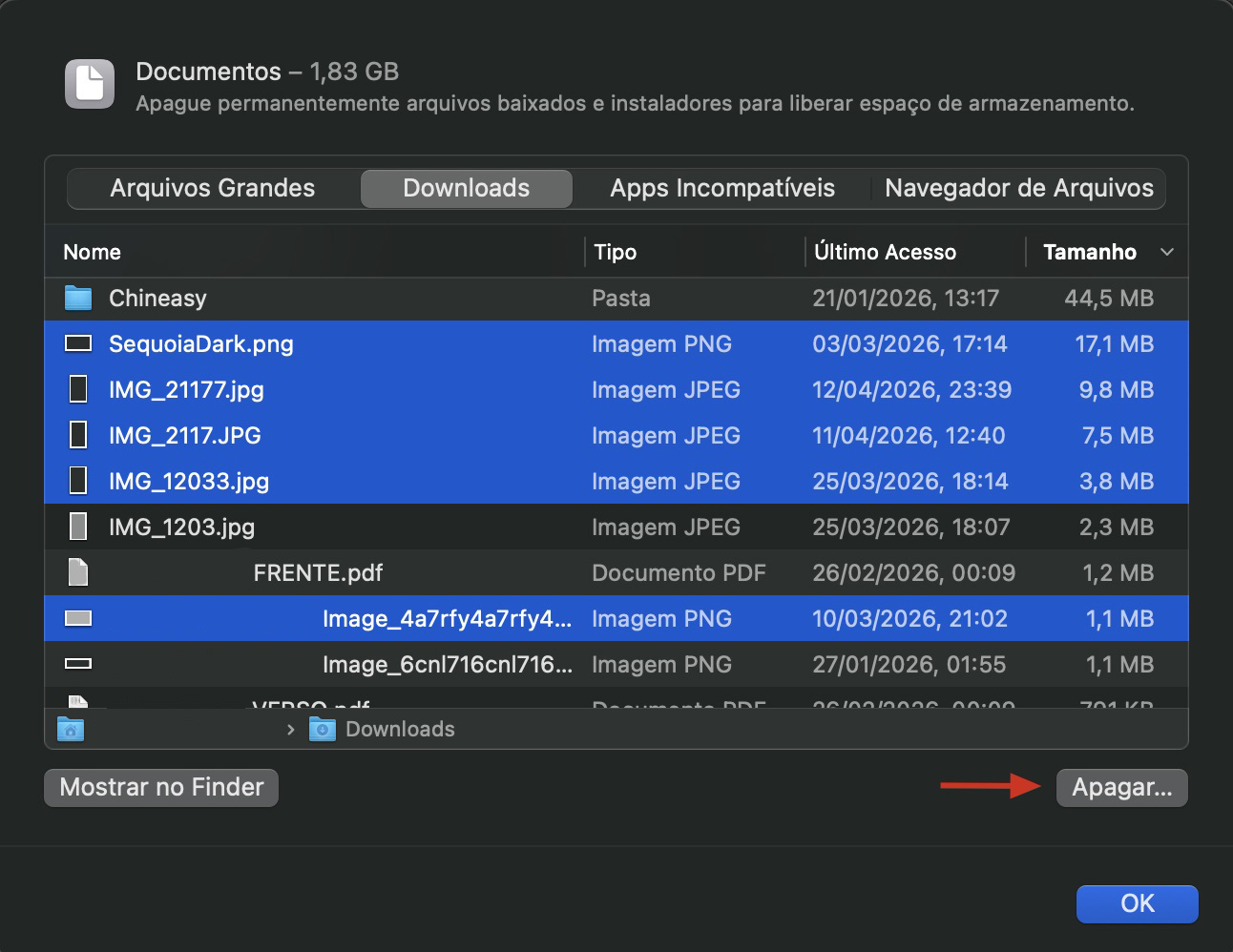Open the Apps Incompatíveis tab
Image resolution: width=1233 pixels, height=952 pixels.
pyautogui.click(x=722, y=188)
